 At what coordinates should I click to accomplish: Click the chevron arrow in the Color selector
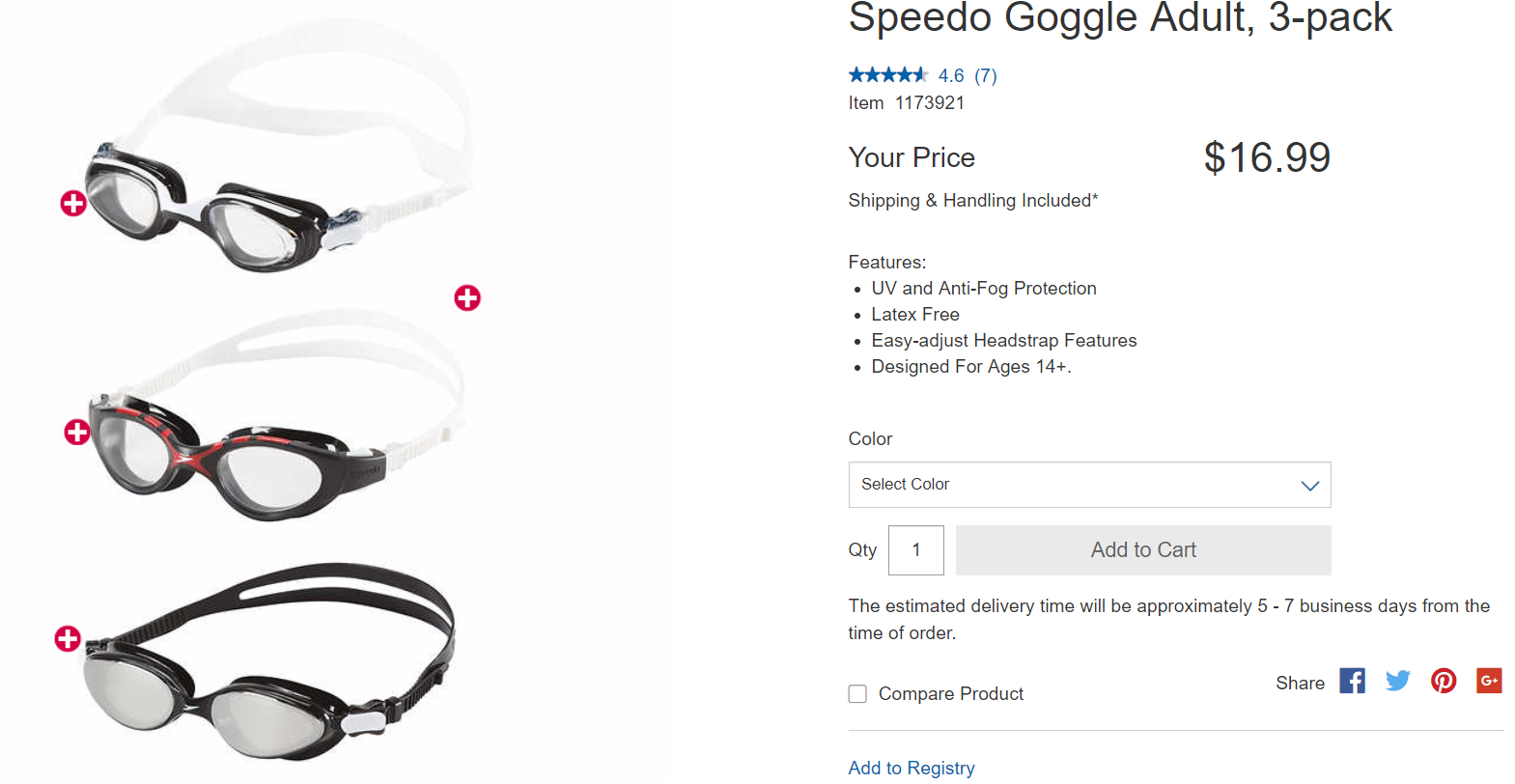click(x=1309, y=486)
